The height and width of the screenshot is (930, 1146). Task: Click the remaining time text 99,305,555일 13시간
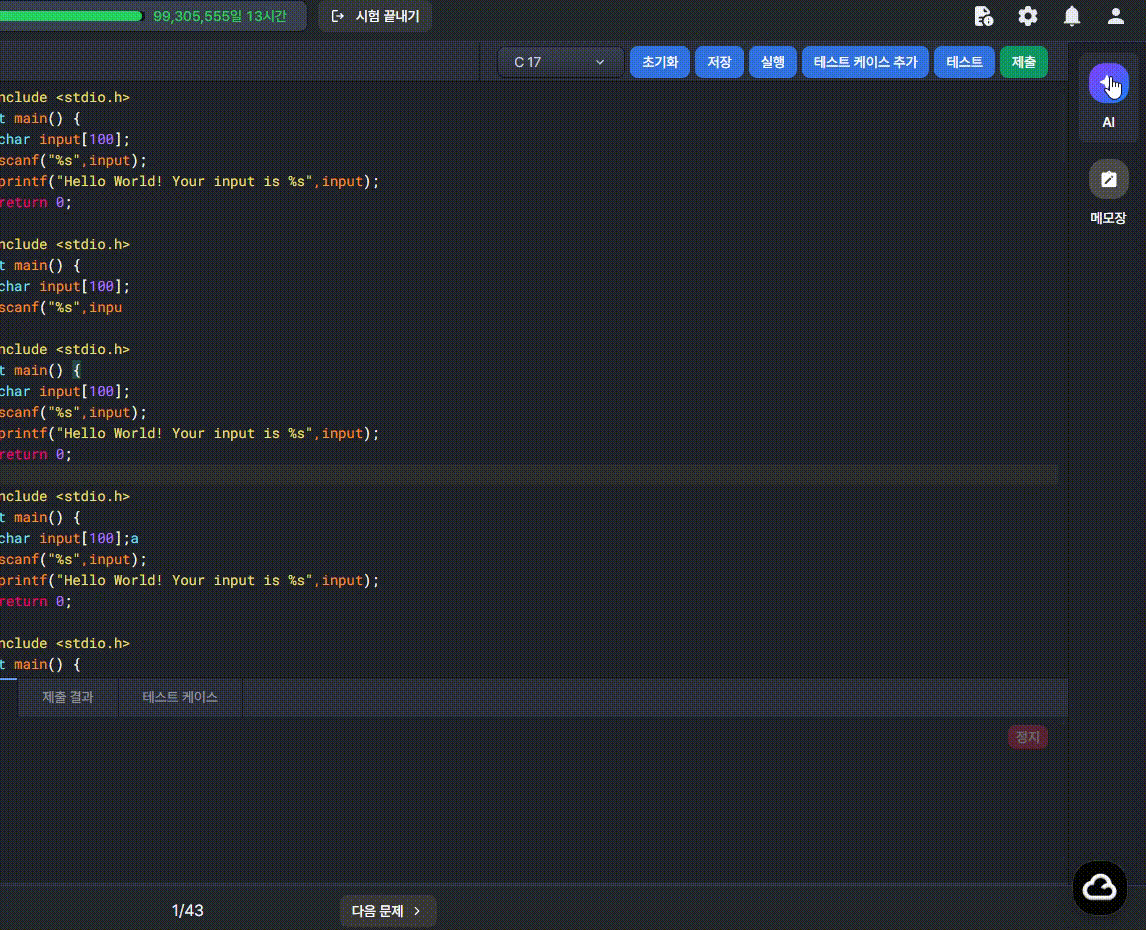click(x=219, y=16)
